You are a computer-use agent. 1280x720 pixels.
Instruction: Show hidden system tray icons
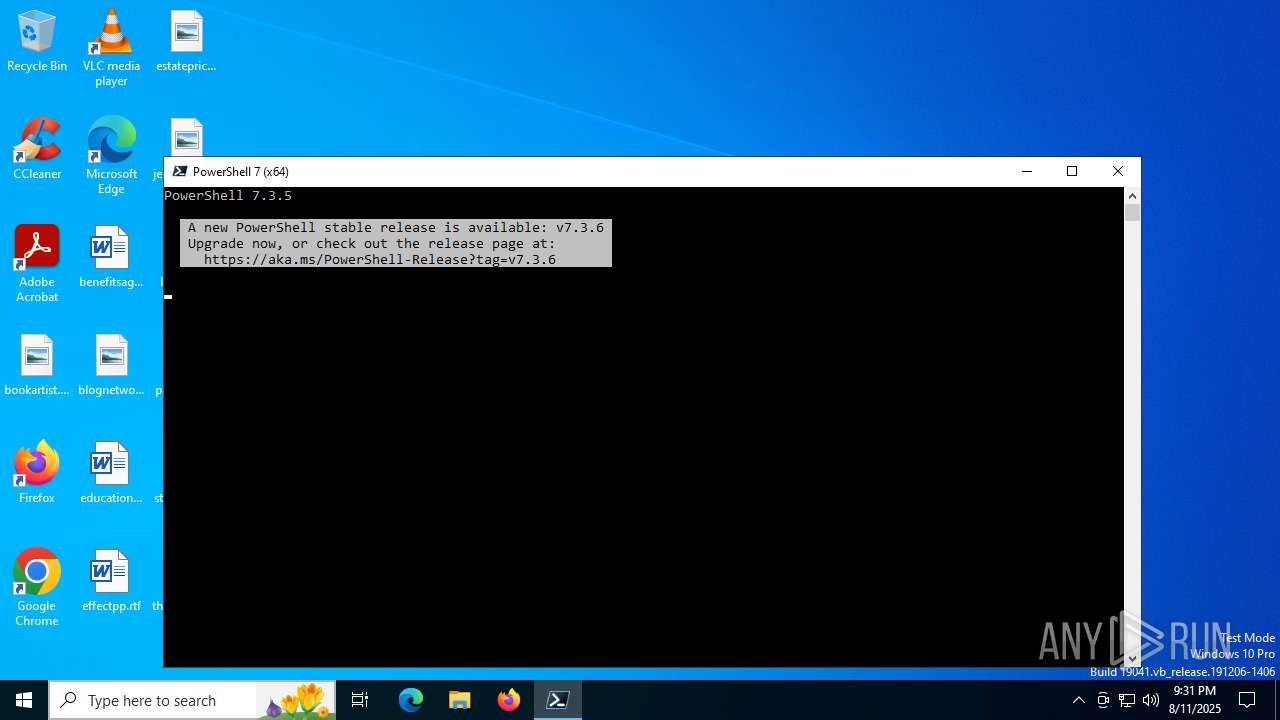point(1078,700)
